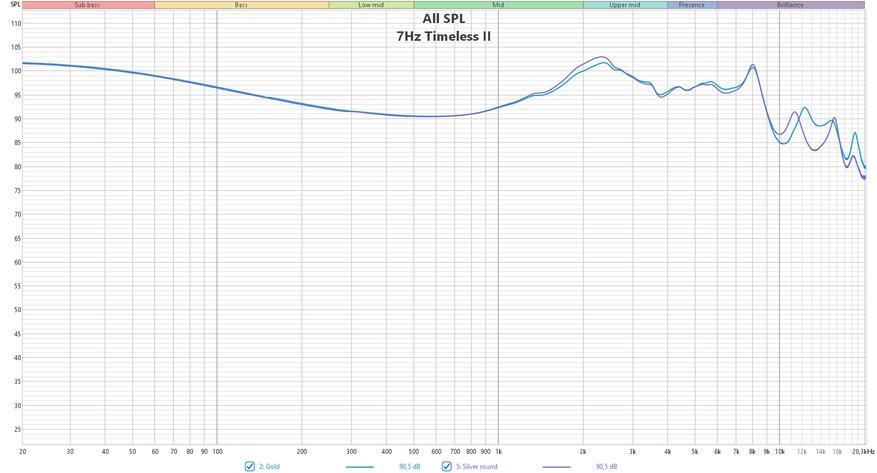
Task: Click the 4k tick on frequency axis
Action: point(667,451)
